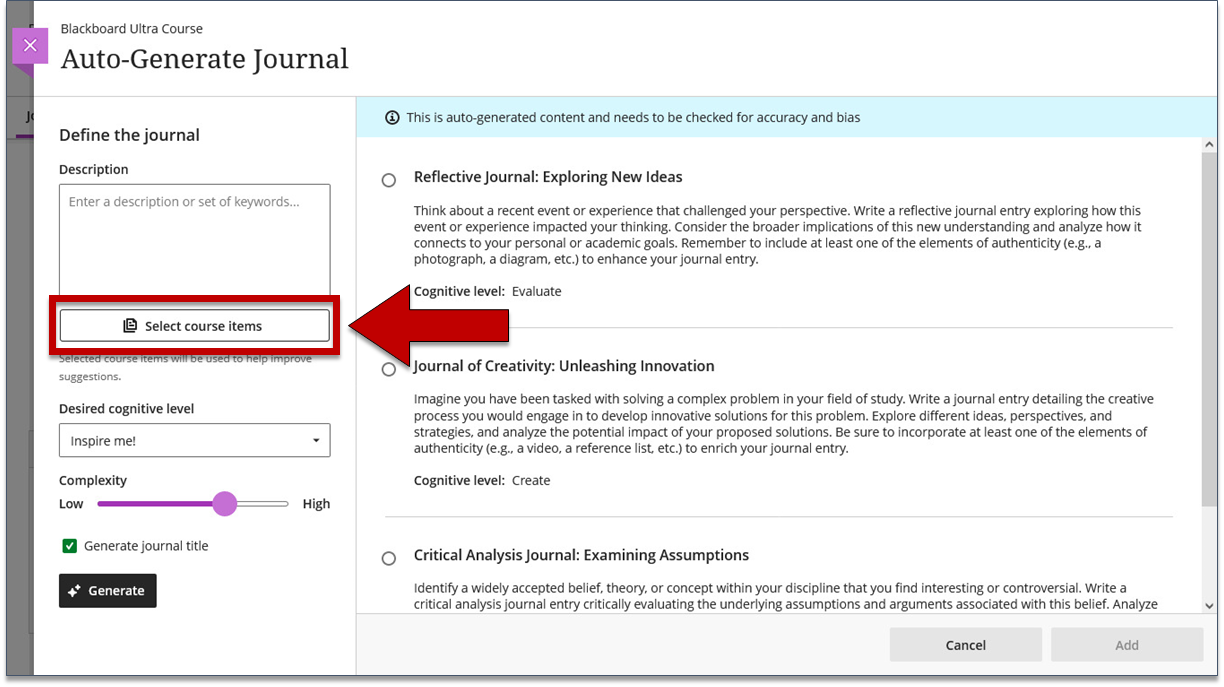Screen dimensions: 1224x687
Task: Click the scrollbar down arrow in results
Action: coord(1210,605)
